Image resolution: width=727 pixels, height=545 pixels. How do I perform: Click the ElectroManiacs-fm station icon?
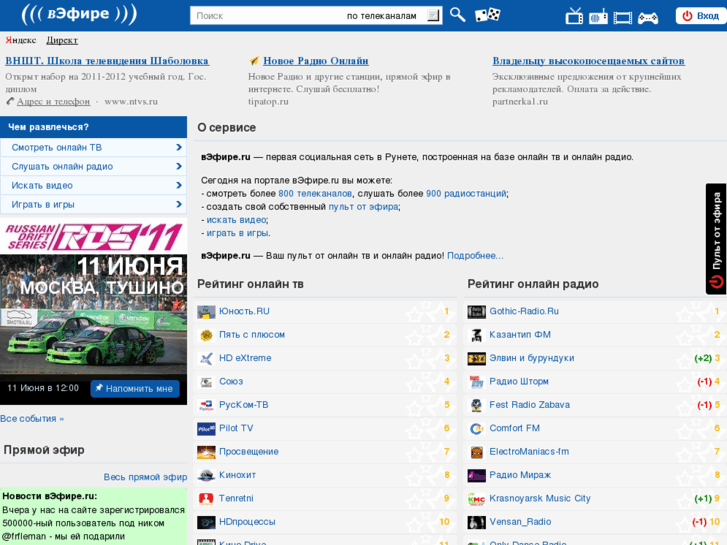[477, 452]
